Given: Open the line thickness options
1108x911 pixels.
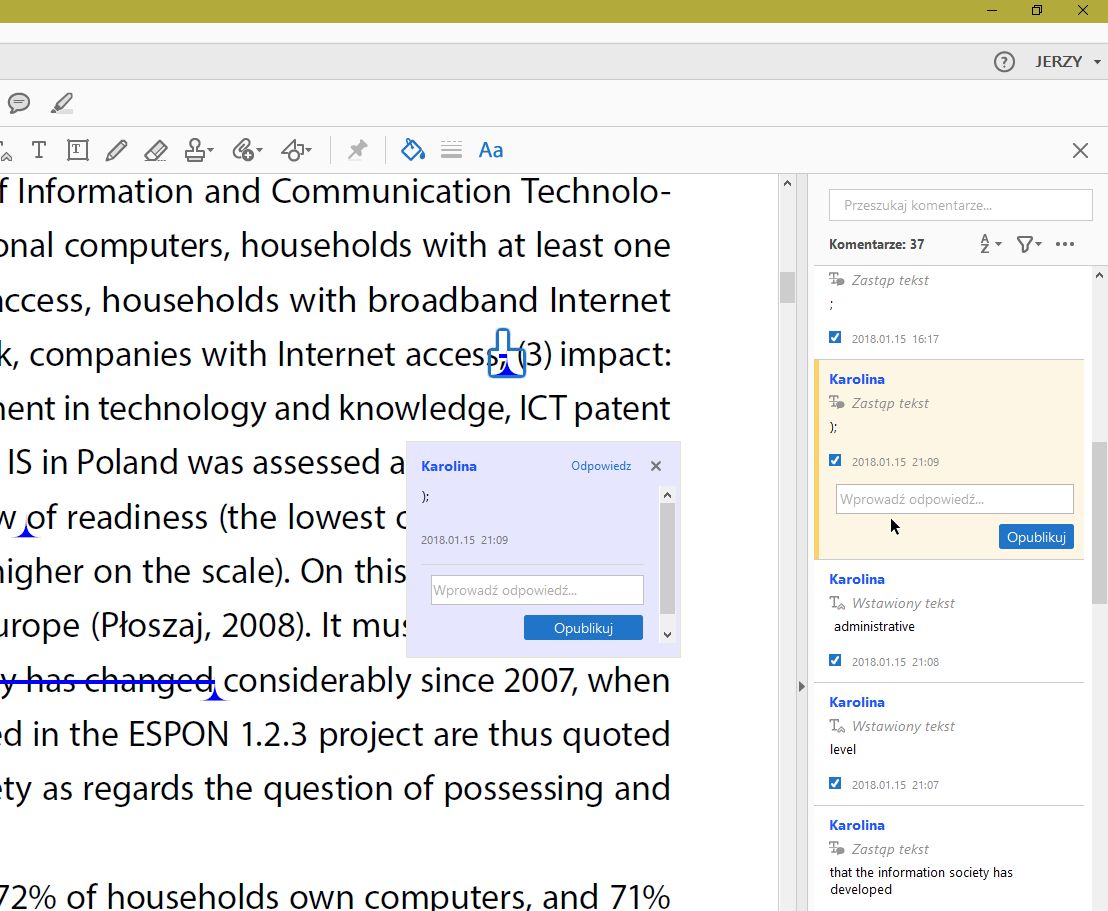Looking at the screenshot, I should click(451, 150).
